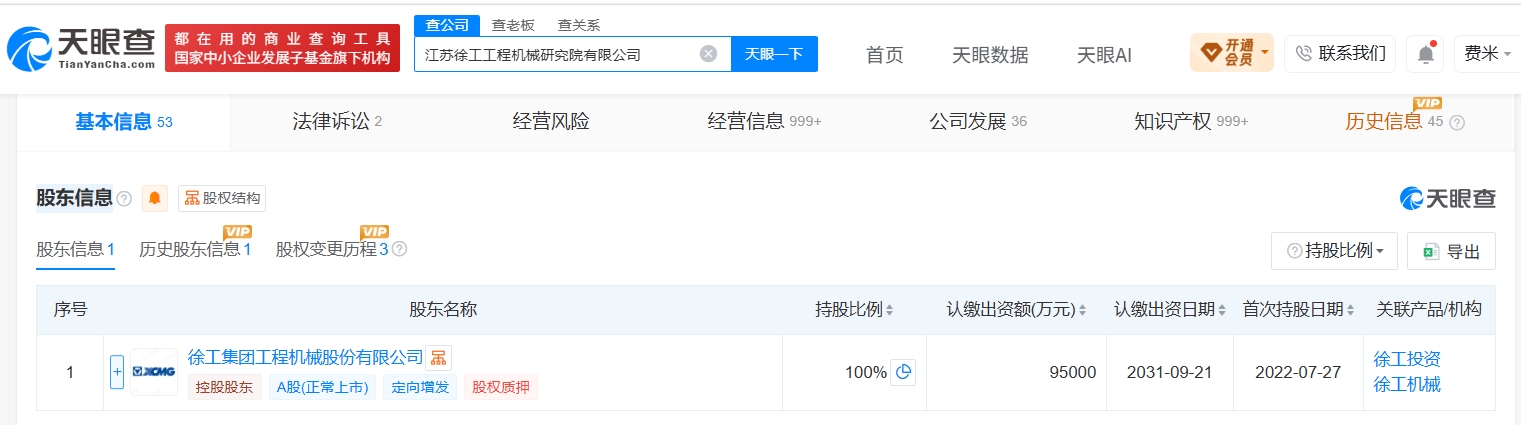Expand the row 1 shareholder details
This screenshot has height=425, width=1521.
click(117, 372)
